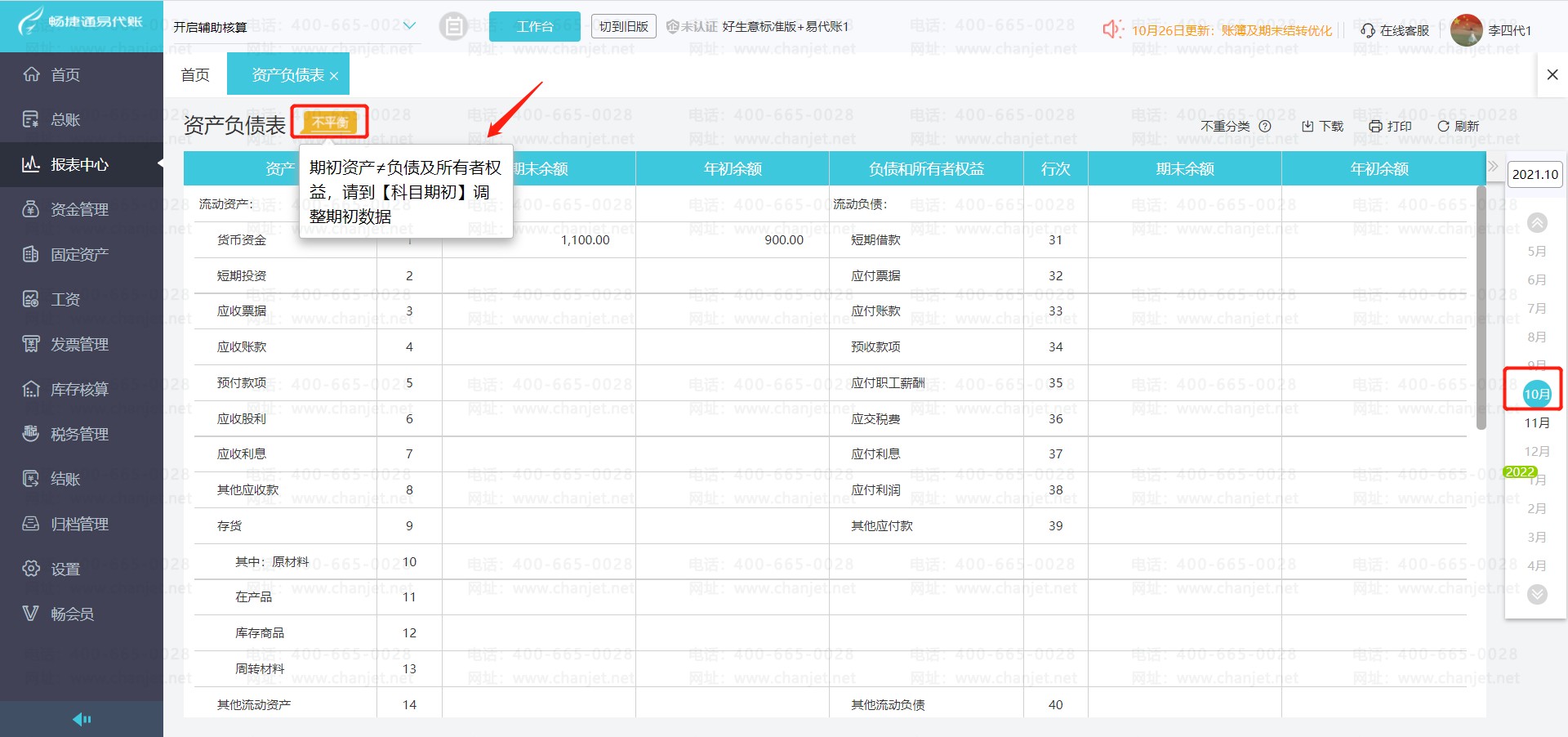Open 库存核算 from the sidebar
This screenshot has height=737, width=1568.
[78, 390]
